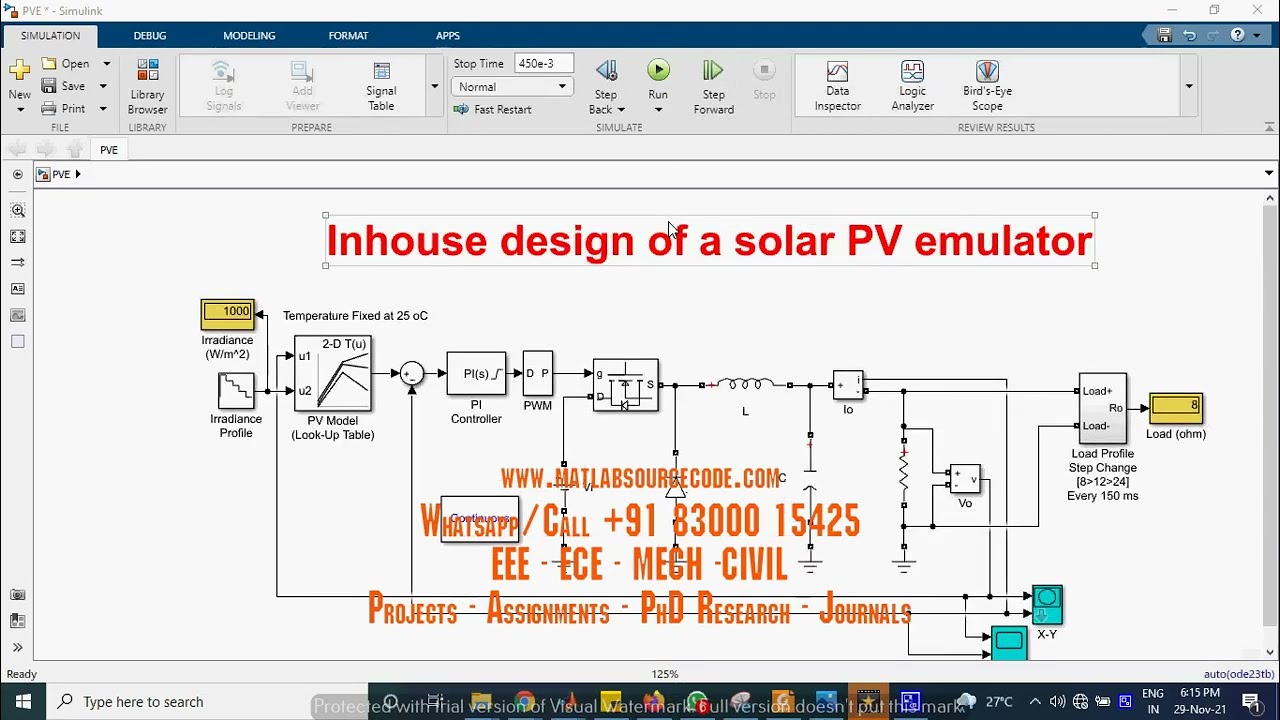Screen dimensions: 1280x720
Task: Click the Undo icon in title toolbar
Action: click(1189, 35)
